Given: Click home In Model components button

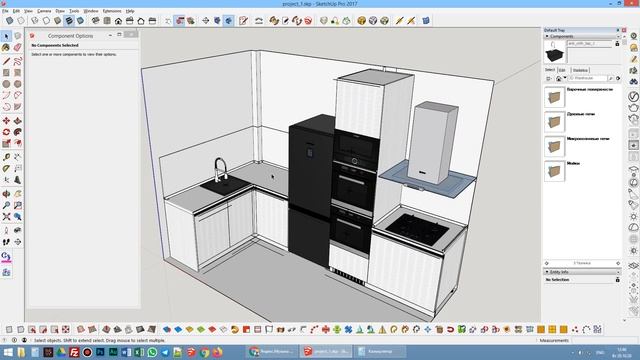Looking at the screenshot, I should coord(559,78).
